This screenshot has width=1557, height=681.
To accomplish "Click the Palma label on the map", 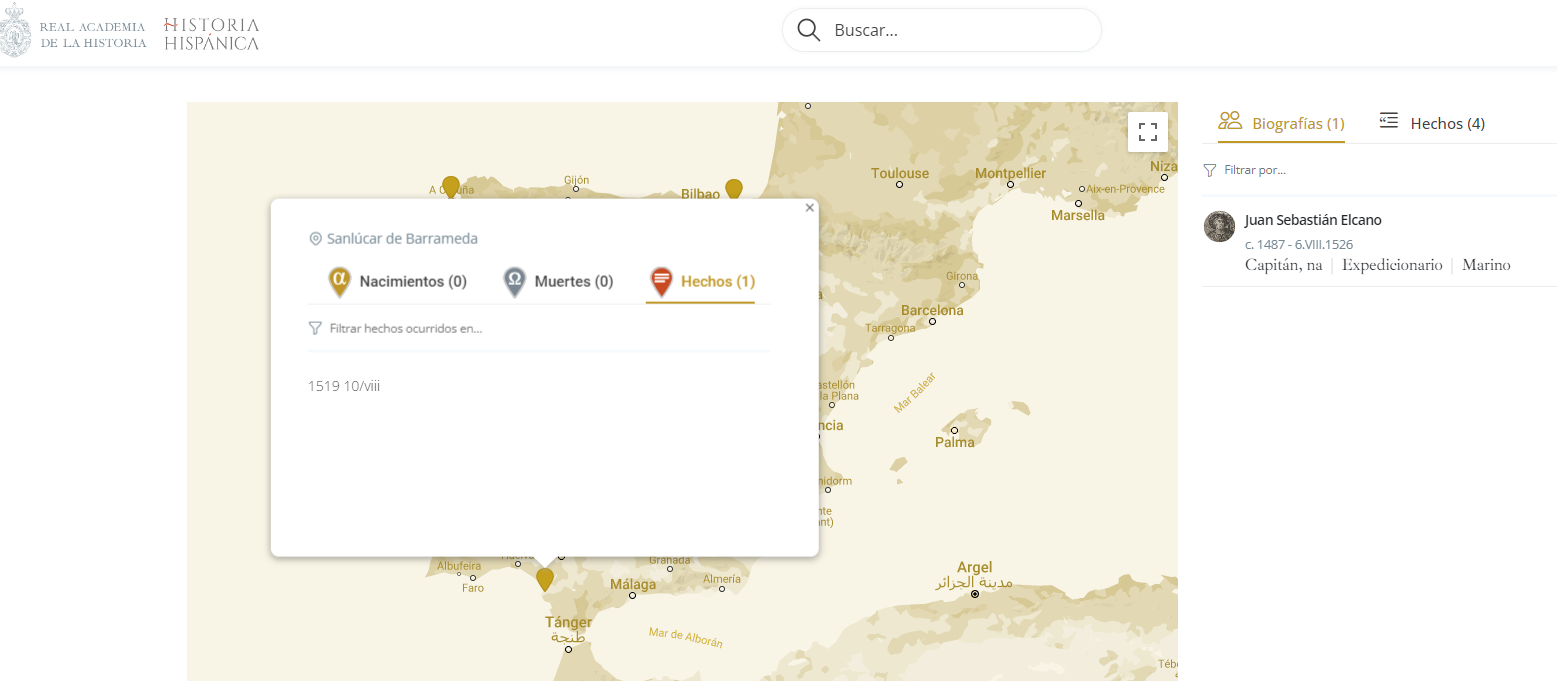I will pyautogui.click(x=955, y=442).
